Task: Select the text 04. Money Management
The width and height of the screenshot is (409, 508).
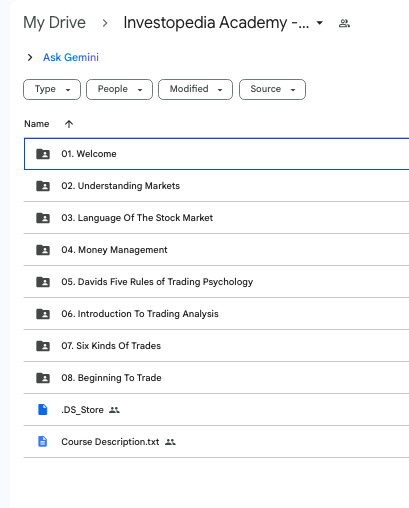Action: tap(114, 250)
